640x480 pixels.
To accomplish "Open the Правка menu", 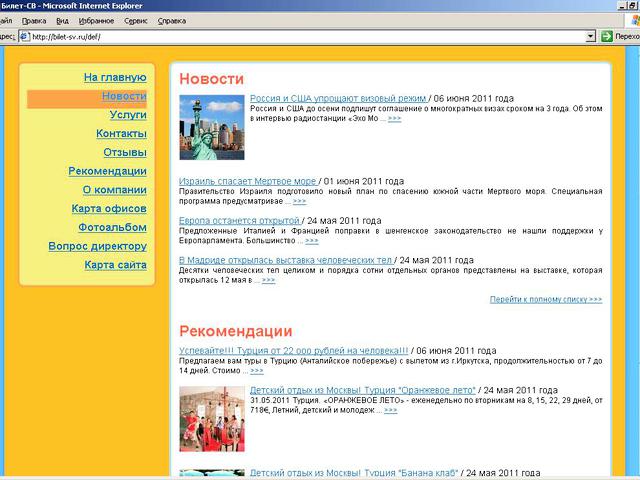I will pyautogui.click(x=33, y=20).
